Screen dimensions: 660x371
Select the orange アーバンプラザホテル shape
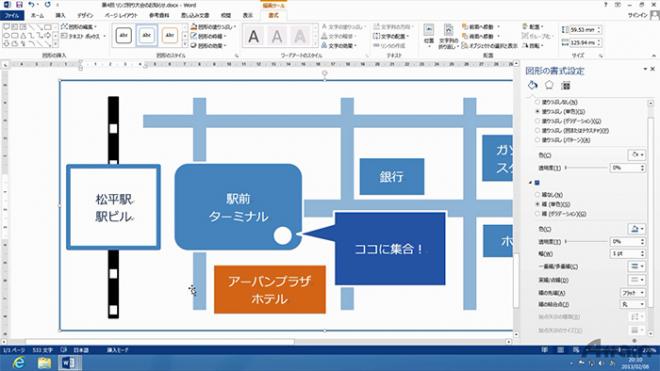270,290
